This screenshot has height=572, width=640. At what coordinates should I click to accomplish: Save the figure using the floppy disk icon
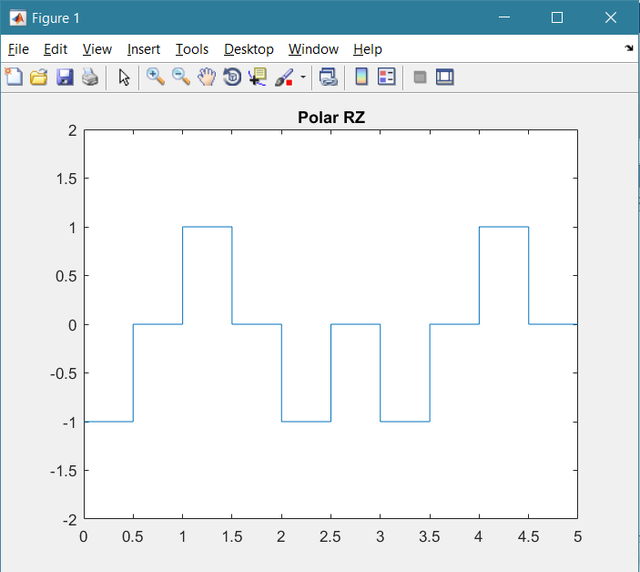point(65,77)
